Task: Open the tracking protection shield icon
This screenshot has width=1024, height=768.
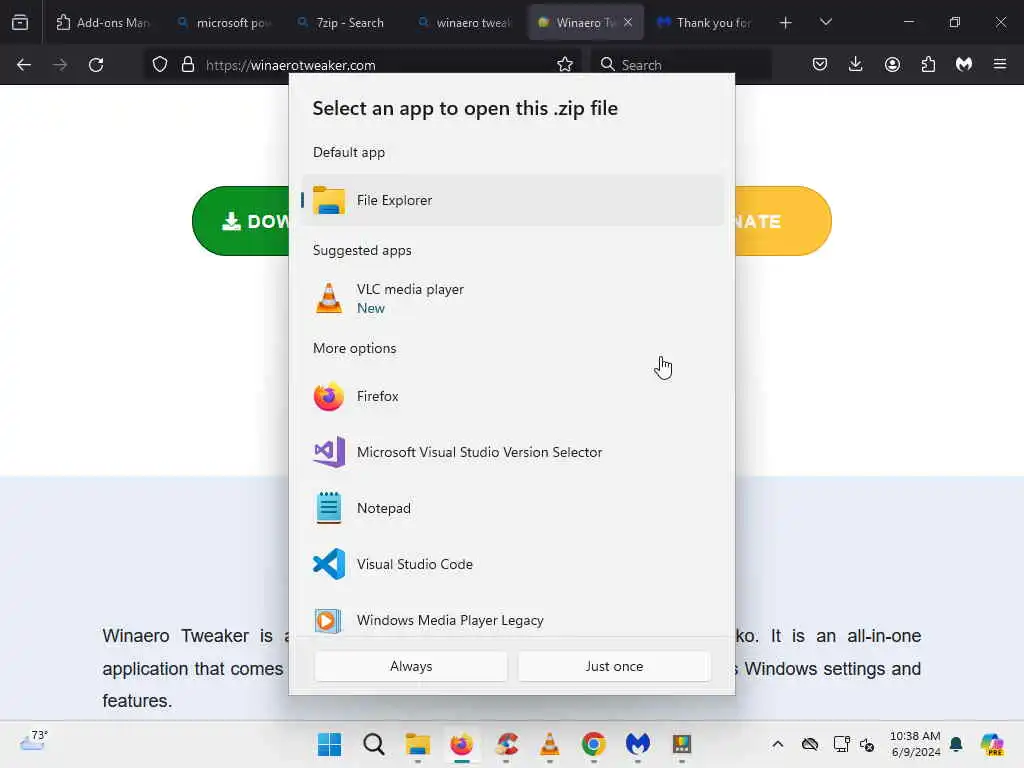Action: click(x=160, y=65)
